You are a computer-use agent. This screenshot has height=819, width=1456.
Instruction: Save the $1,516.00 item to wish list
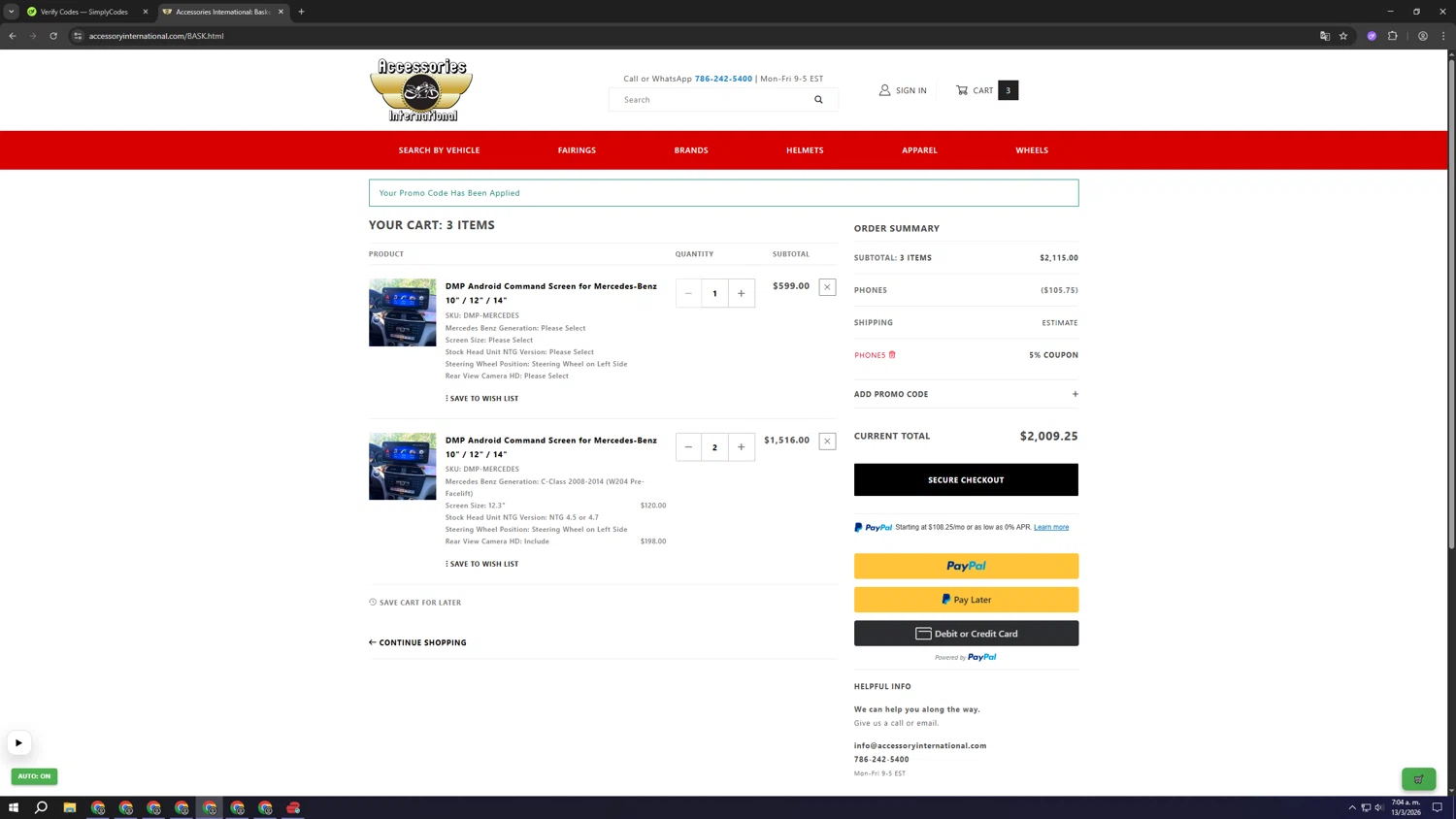pyautogui.click(x=482, y=564)
